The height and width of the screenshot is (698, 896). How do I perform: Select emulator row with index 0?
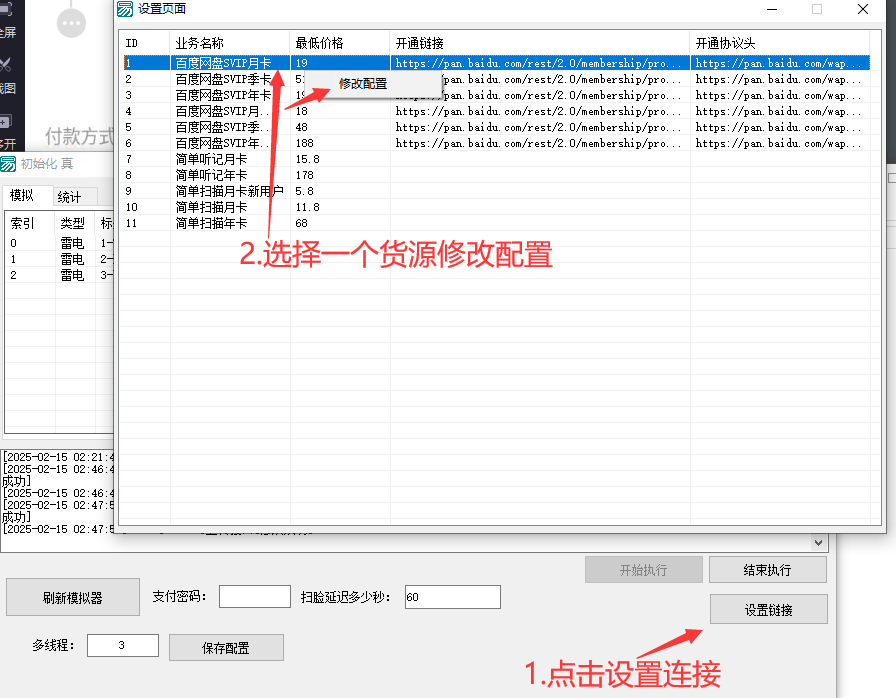[x=59, y=243]
